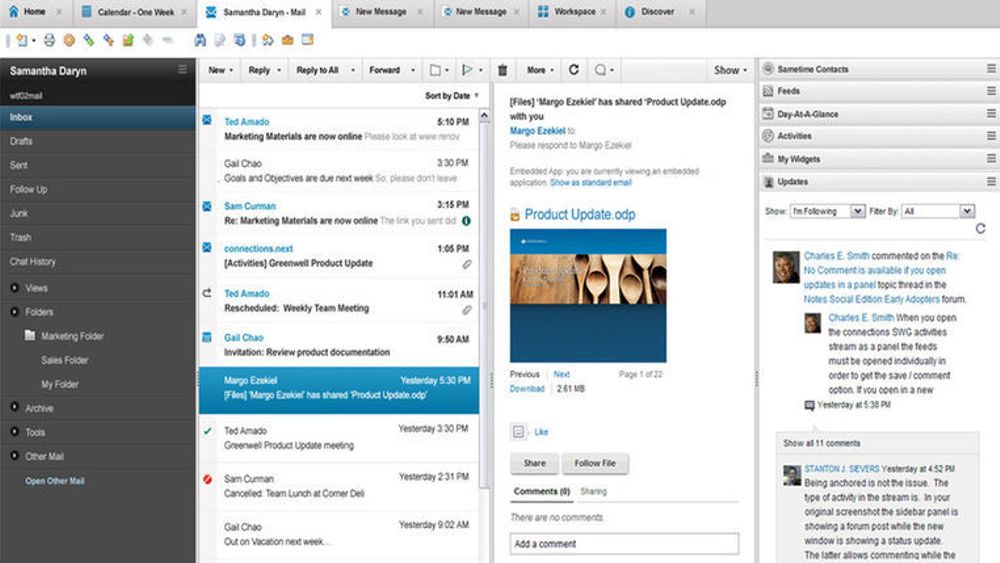Click the print icon in top toolbar
The height and width of the screenshot is (563, 1000).
point(49,40)
